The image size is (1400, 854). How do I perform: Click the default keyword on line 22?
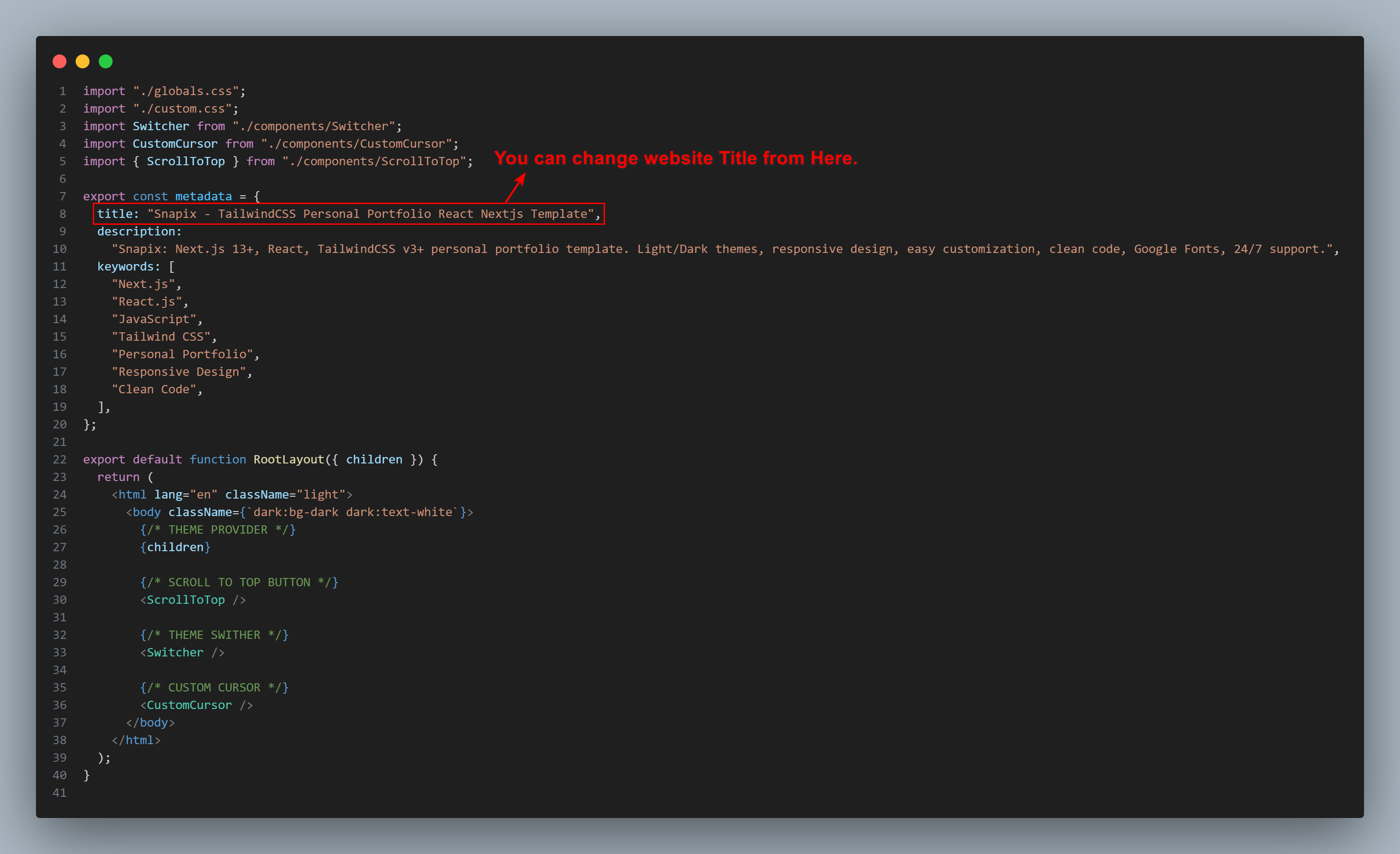coord(157,459)
